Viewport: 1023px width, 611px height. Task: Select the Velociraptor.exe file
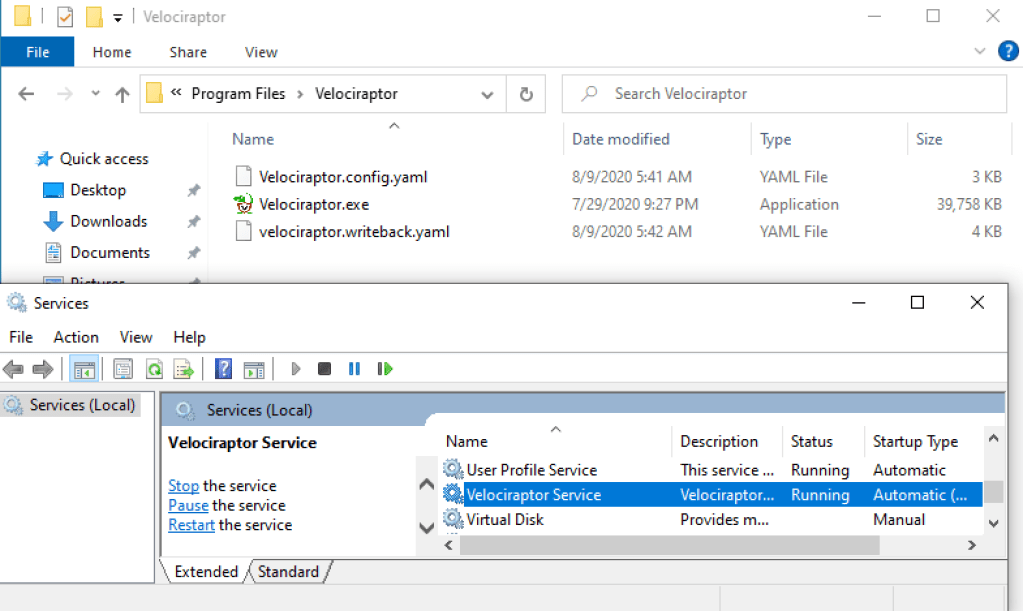[x=314, y=204]
